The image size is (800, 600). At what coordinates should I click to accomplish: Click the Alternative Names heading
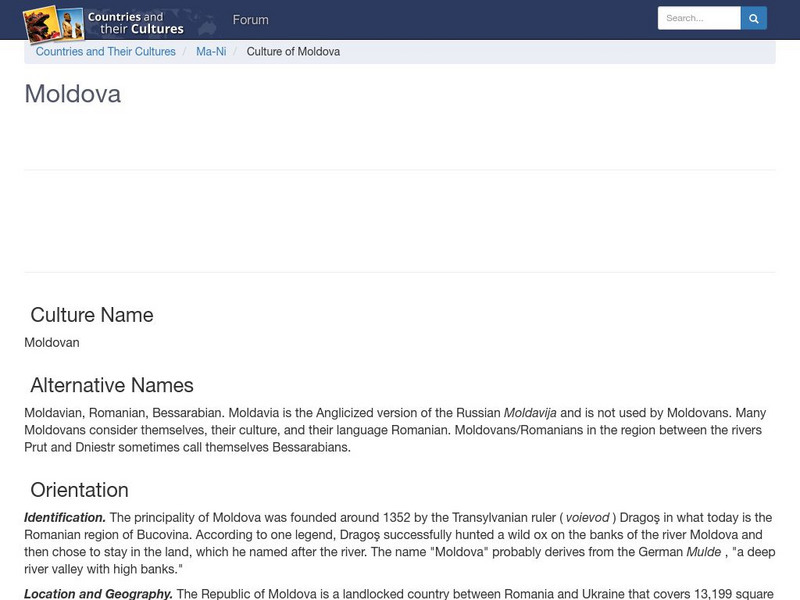pyautogui.click(x=112, y=385)
